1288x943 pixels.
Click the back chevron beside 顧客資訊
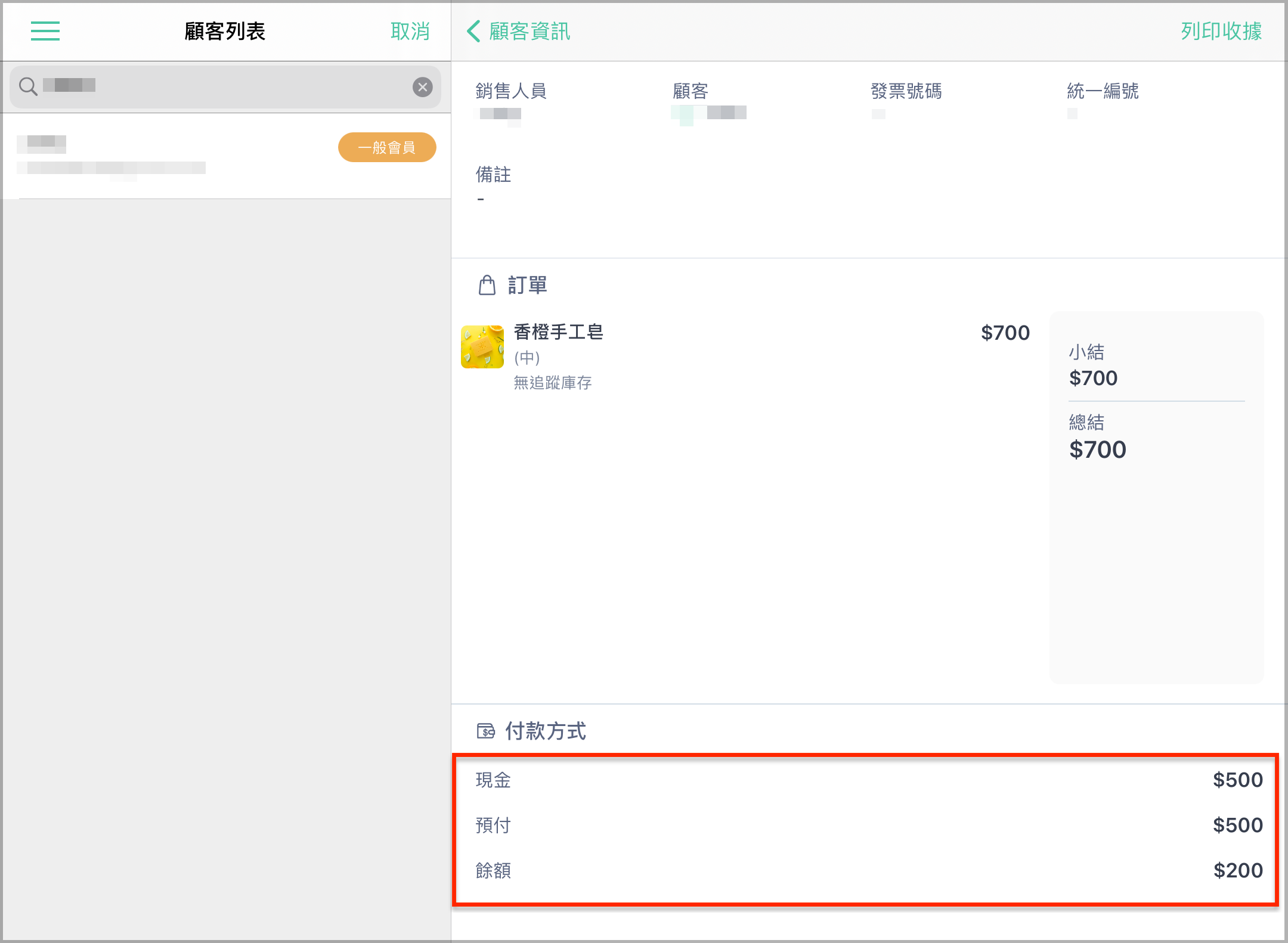473,31
